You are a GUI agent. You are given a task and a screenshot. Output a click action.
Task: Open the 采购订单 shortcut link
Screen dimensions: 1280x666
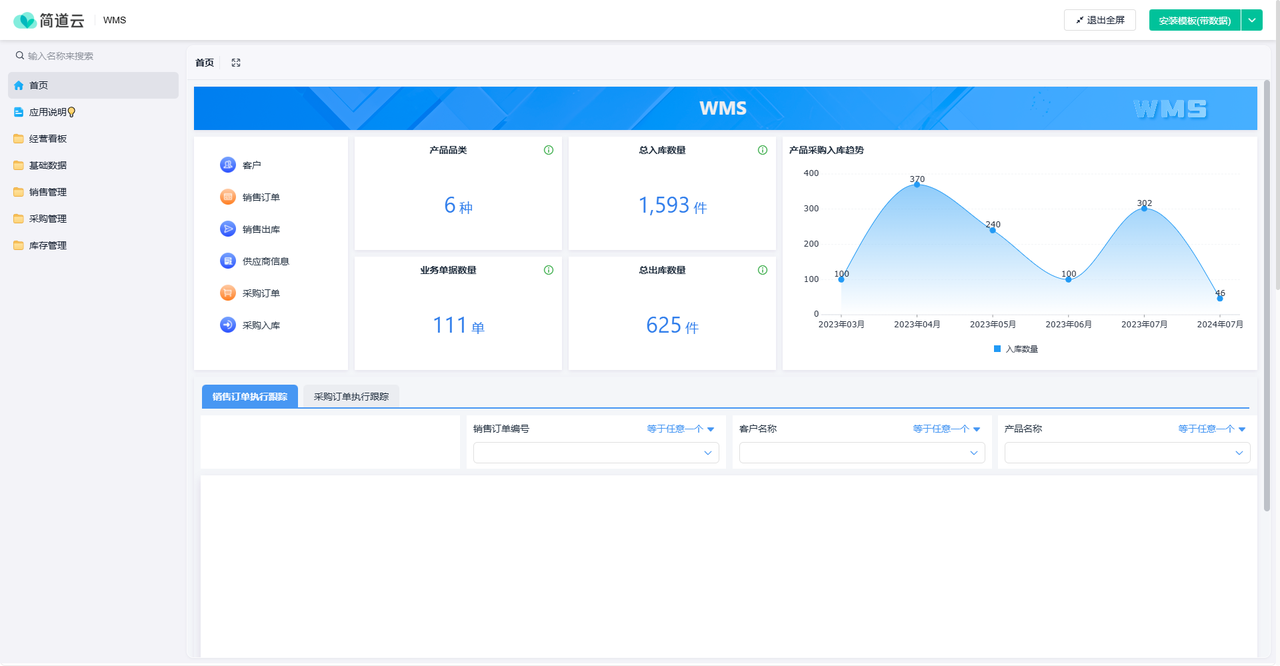[261, 293]
